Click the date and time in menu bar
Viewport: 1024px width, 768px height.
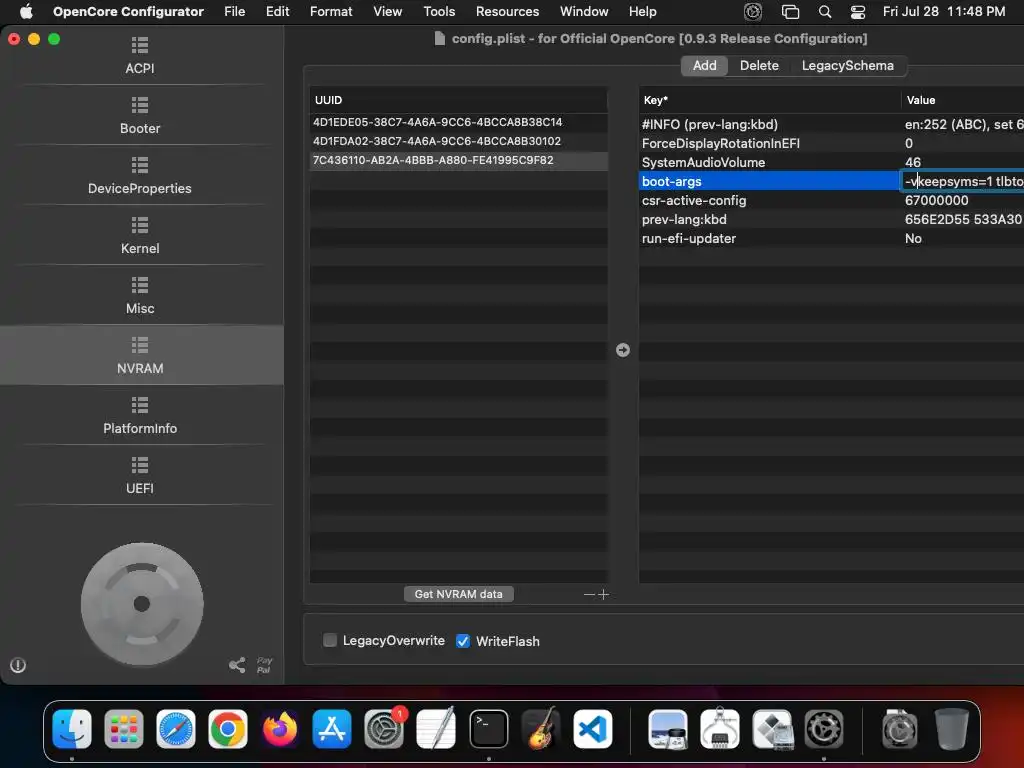[x=944, y=12]
